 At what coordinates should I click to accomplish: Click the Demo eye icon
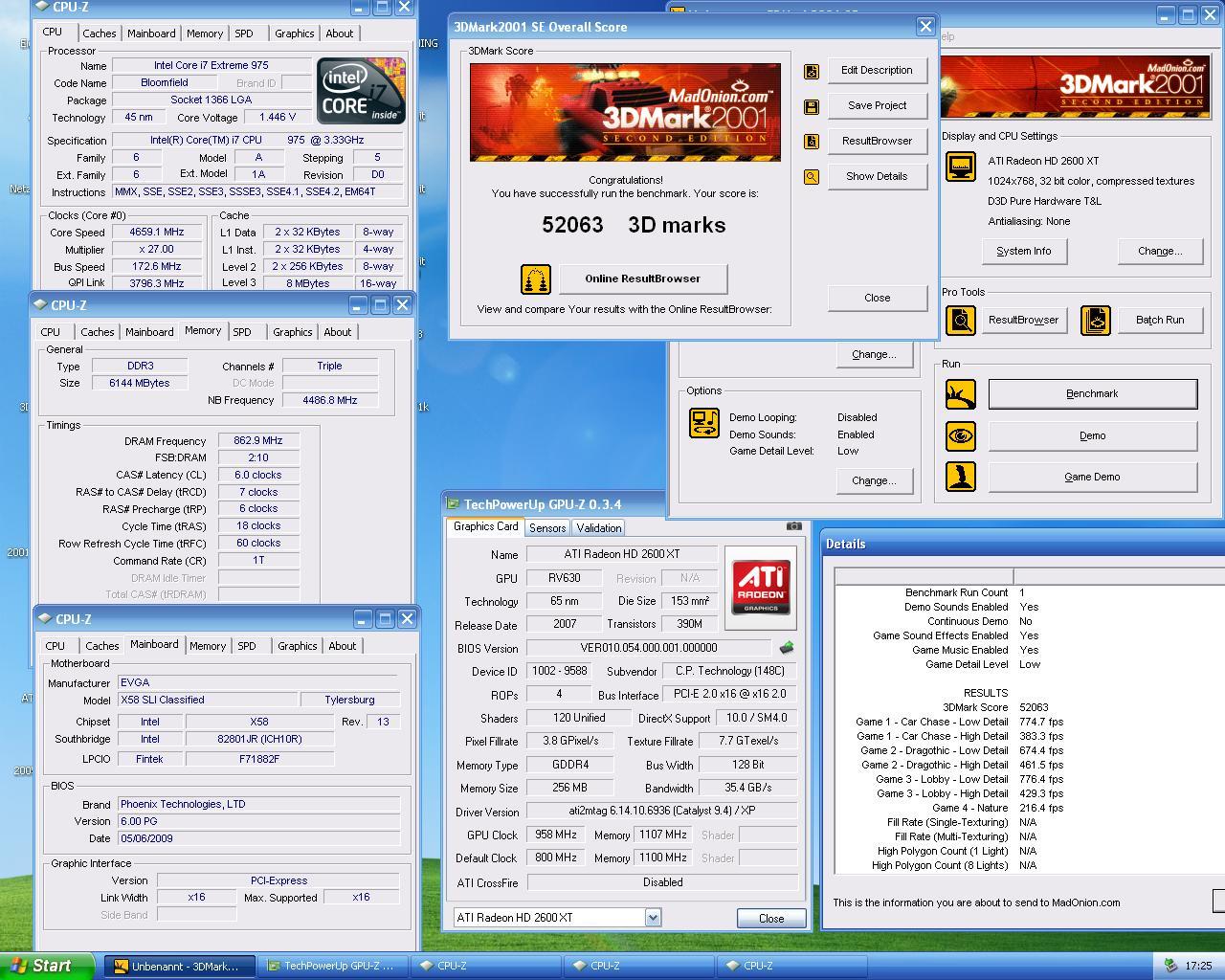[x=961, y=436]
